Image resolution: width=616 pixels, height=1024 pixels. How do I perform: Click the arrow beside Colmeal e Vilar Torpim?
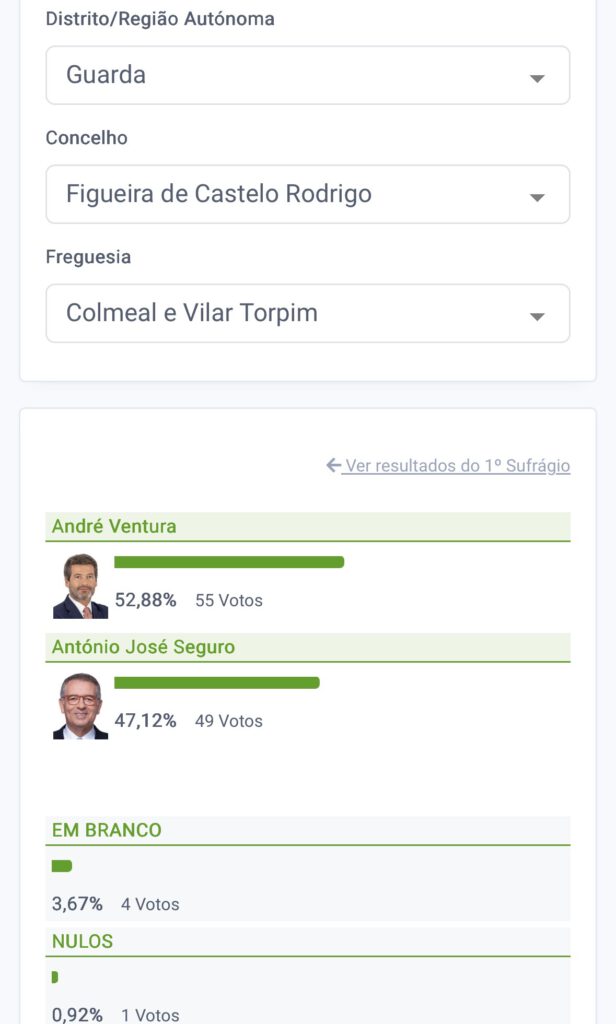tap(537, 316)
